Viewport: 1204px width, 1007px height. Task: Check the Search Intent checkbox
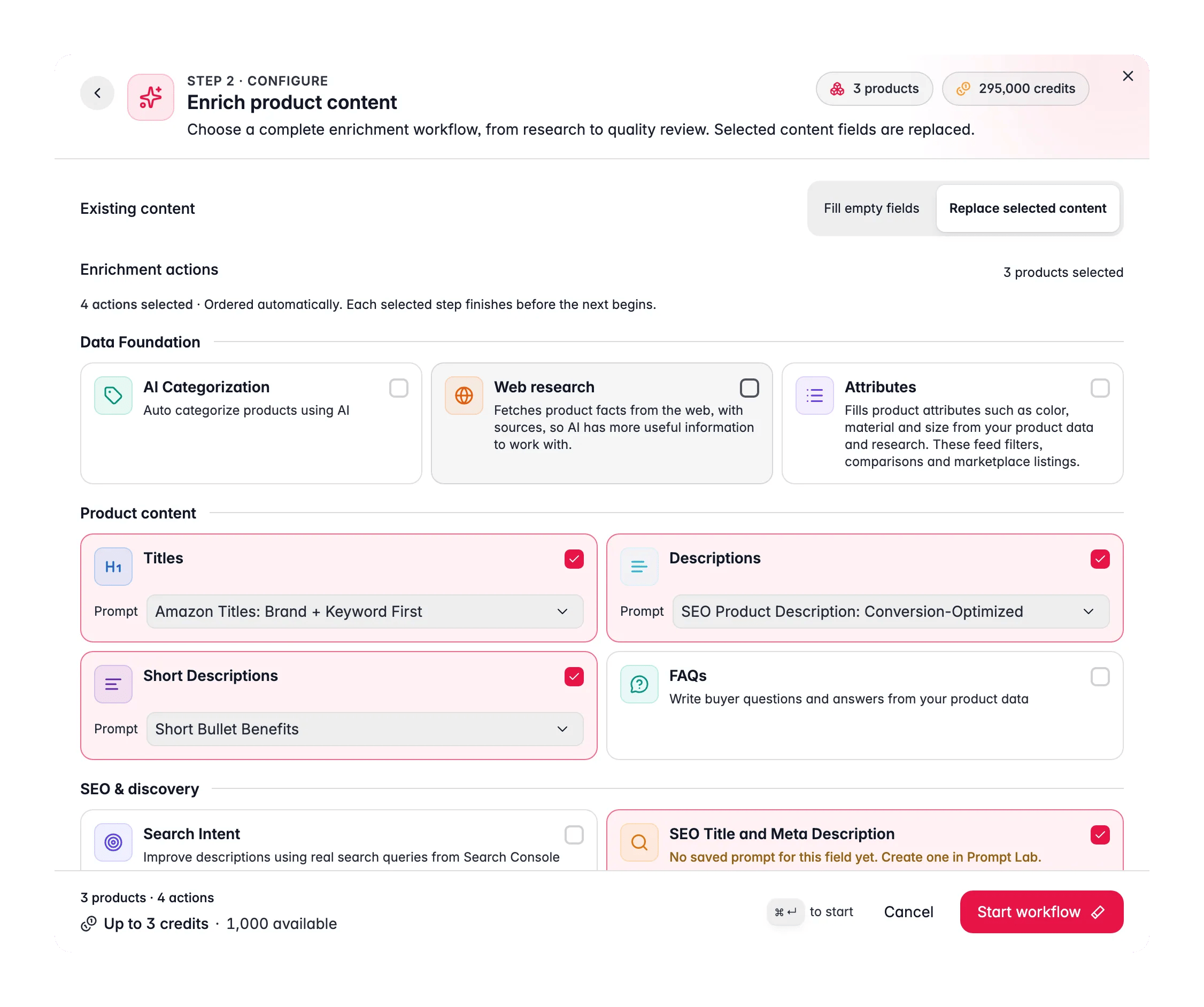click(x=574, y=835)
